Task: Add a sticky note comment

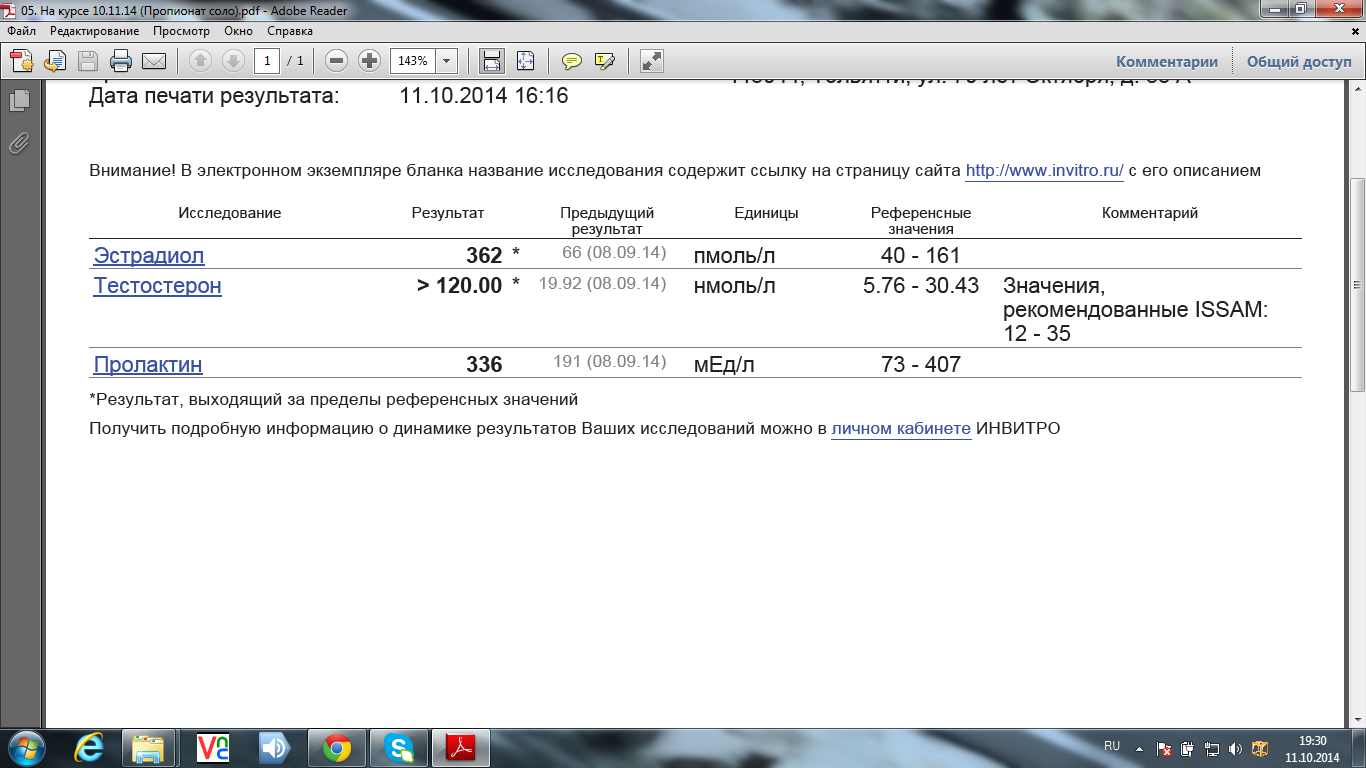Action: click(572, 61)
